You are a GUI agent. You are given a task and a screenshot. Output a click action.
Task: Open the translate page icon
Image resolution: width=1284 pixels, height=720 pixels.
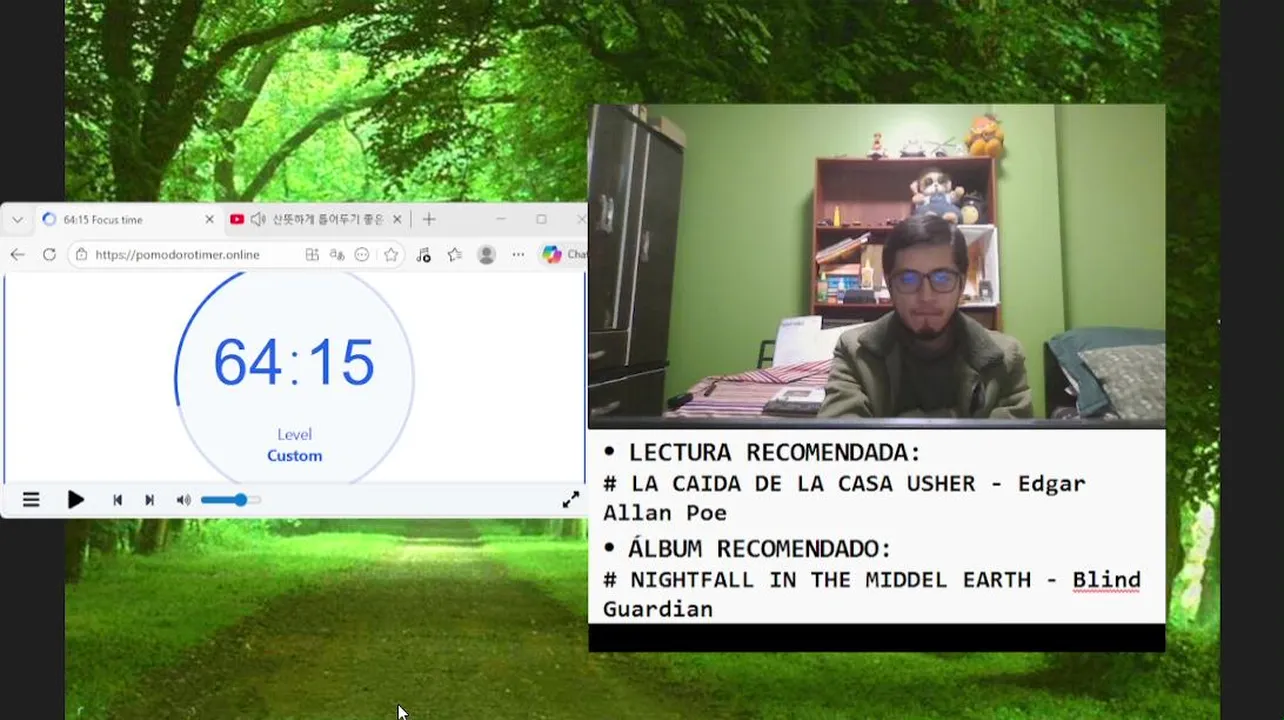[337, 255]
